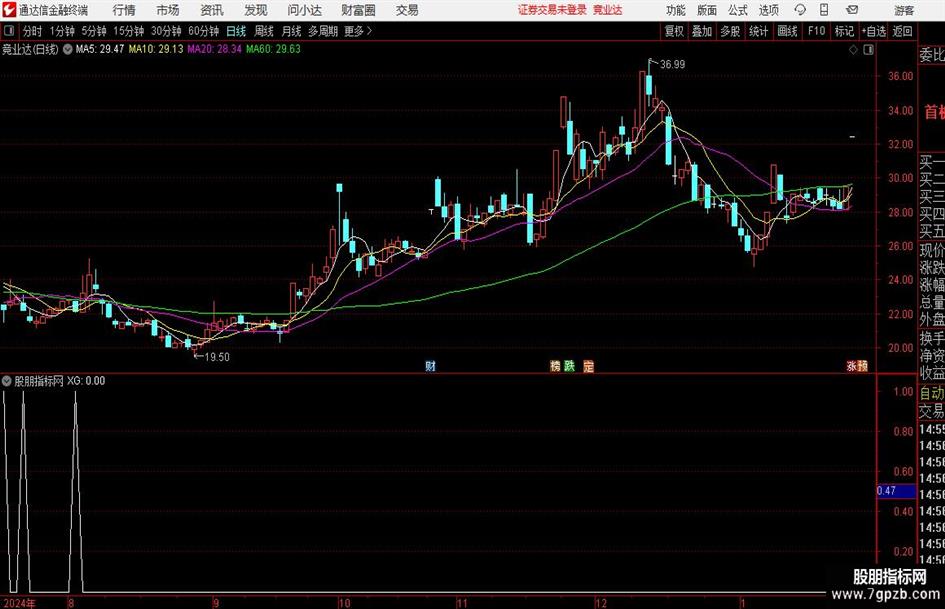Expand the 股朋指标网 sub-indicator dropdown arrow
Image resolution: width=945 pixels, height=609 pixels.
point(7,381)
